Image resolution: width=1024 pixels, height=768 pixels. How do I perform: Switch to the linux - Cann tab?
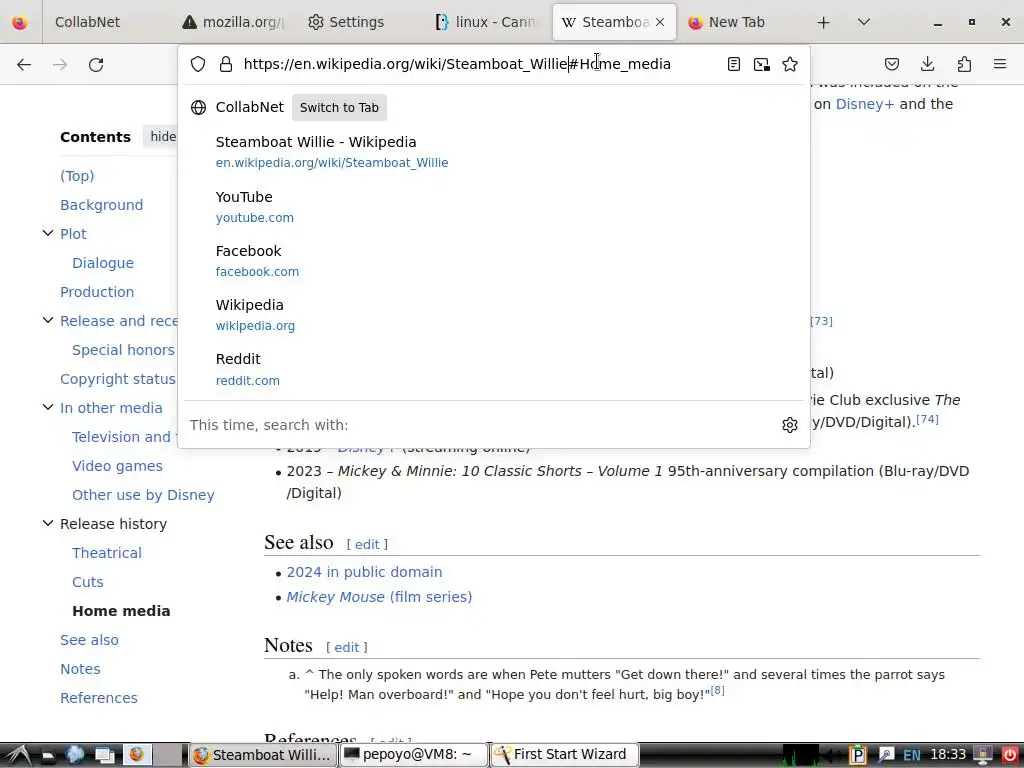coord(487,22)
